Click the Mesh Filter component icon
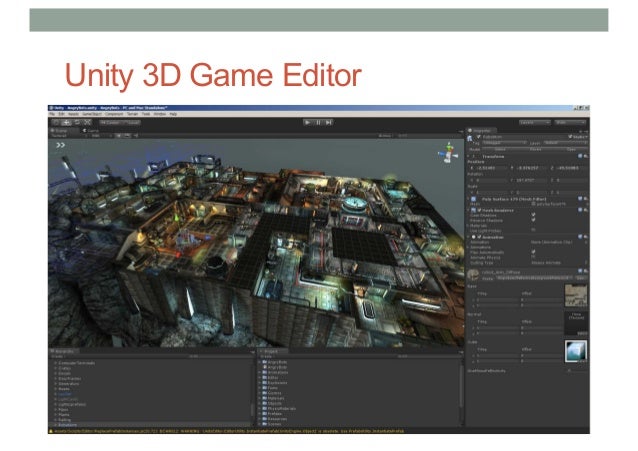The image size is (638, 451). (x=474, y=199)
